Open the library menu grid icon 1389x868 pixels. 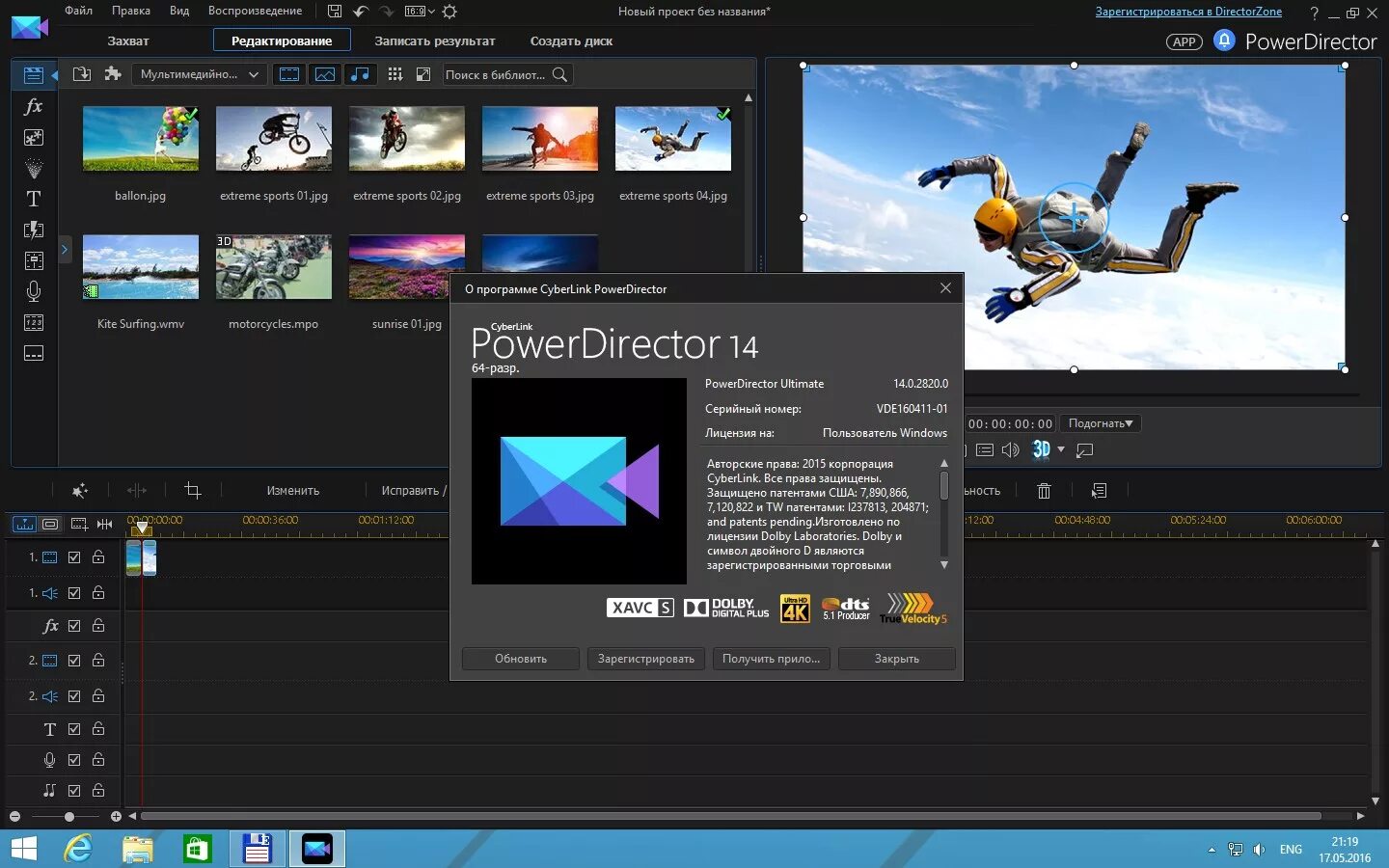coord(395,74)
